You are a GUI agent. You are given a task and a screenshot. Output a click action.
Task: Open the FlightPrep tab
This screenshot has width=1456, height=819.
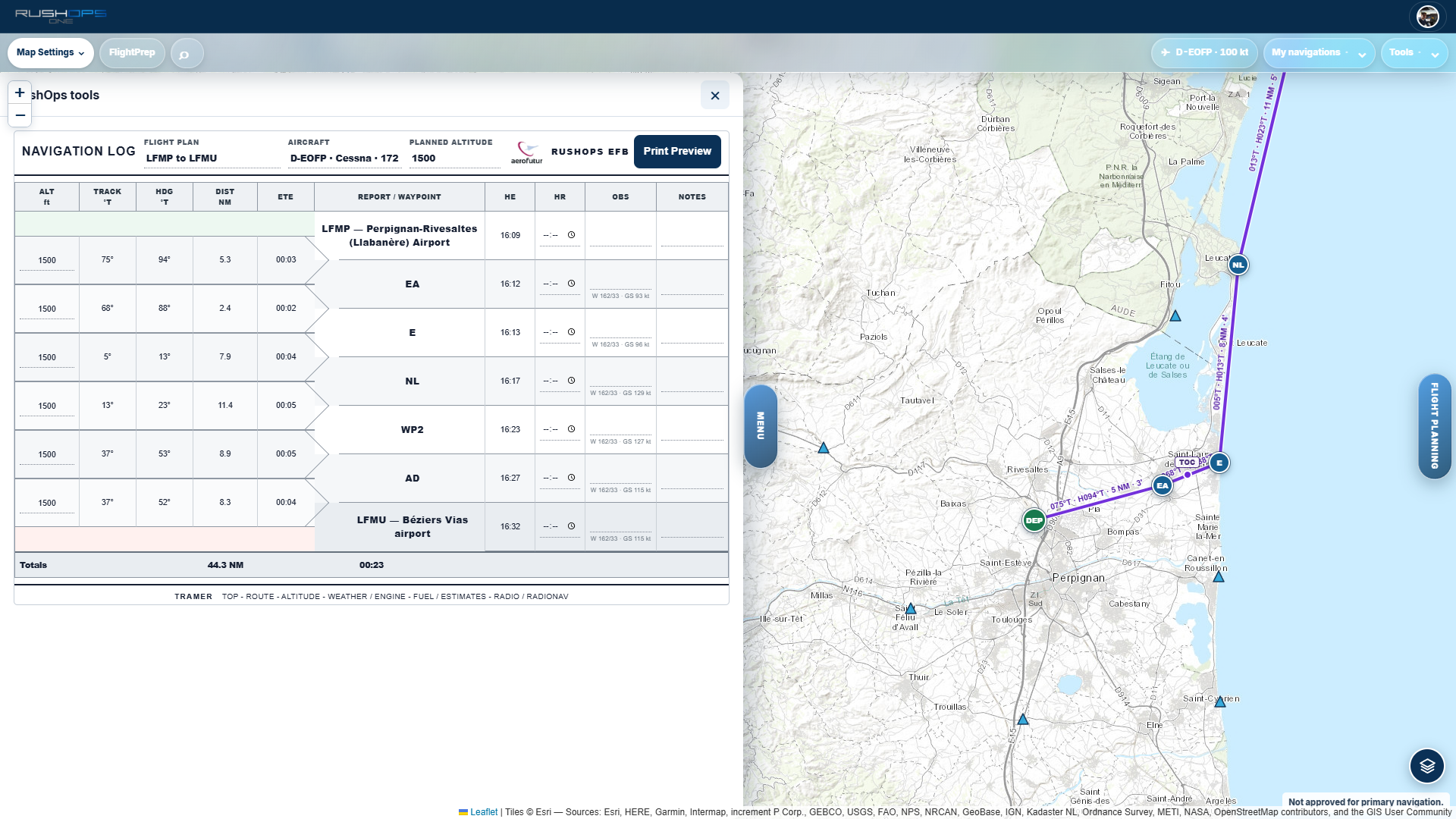tap(132, 53)
